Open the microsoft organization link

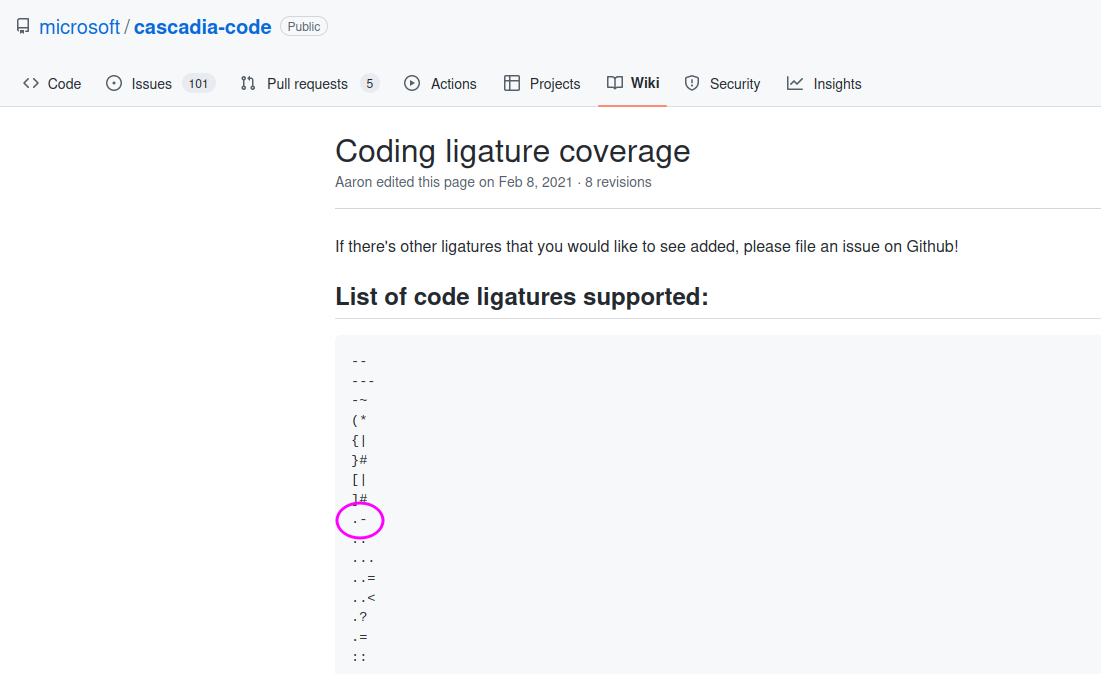[79, 26]
